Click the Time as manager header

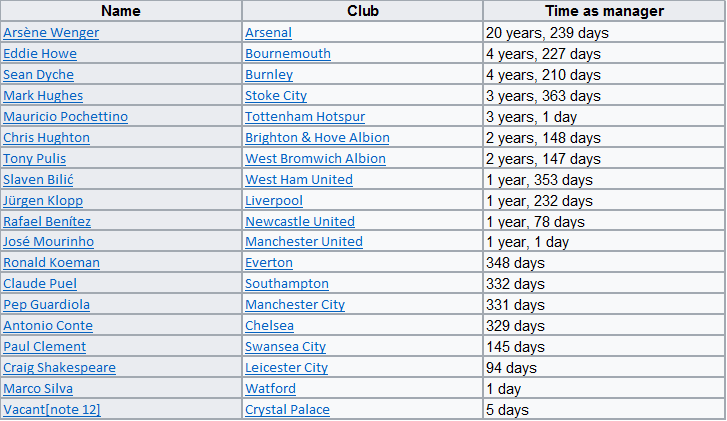[x=604, y=11]
